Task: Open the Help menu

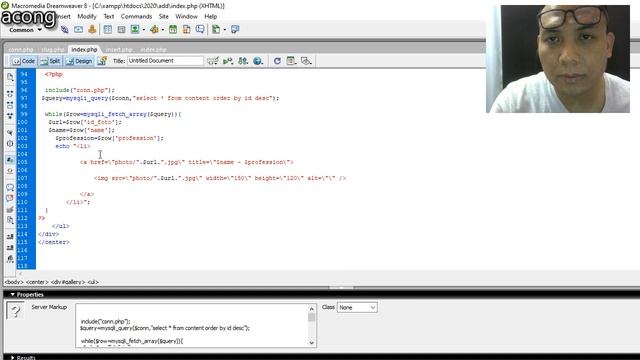Action: (211, 16)
